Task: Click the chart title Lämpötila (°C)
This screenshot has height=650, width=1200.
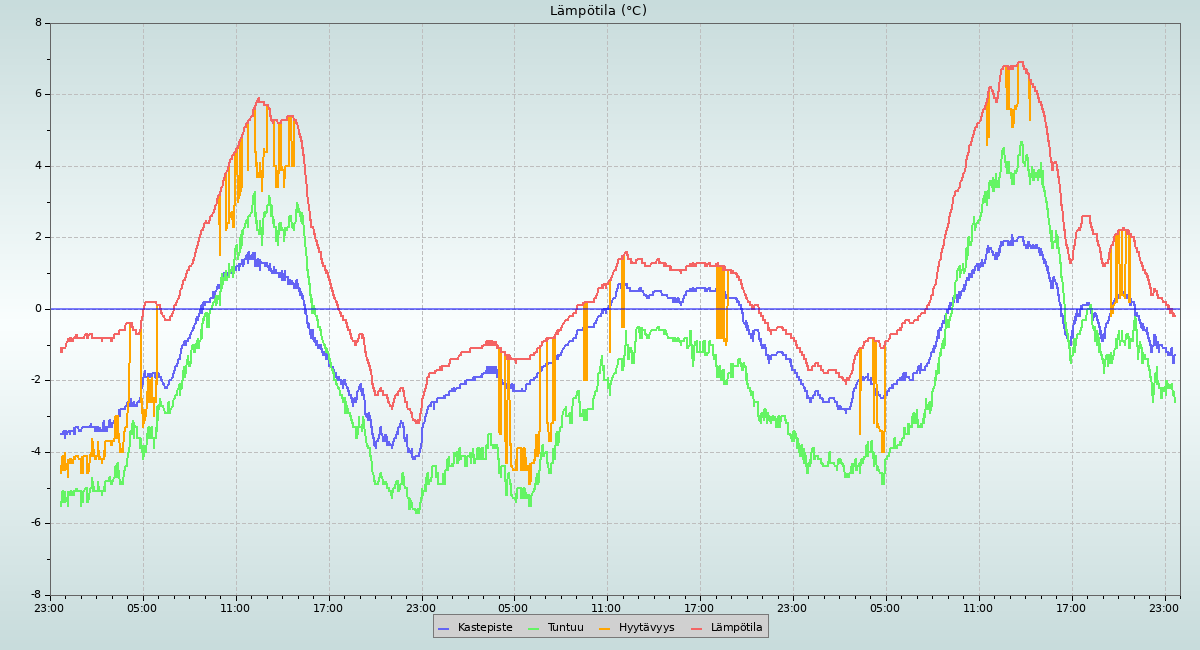Action: tap(598, 11)
